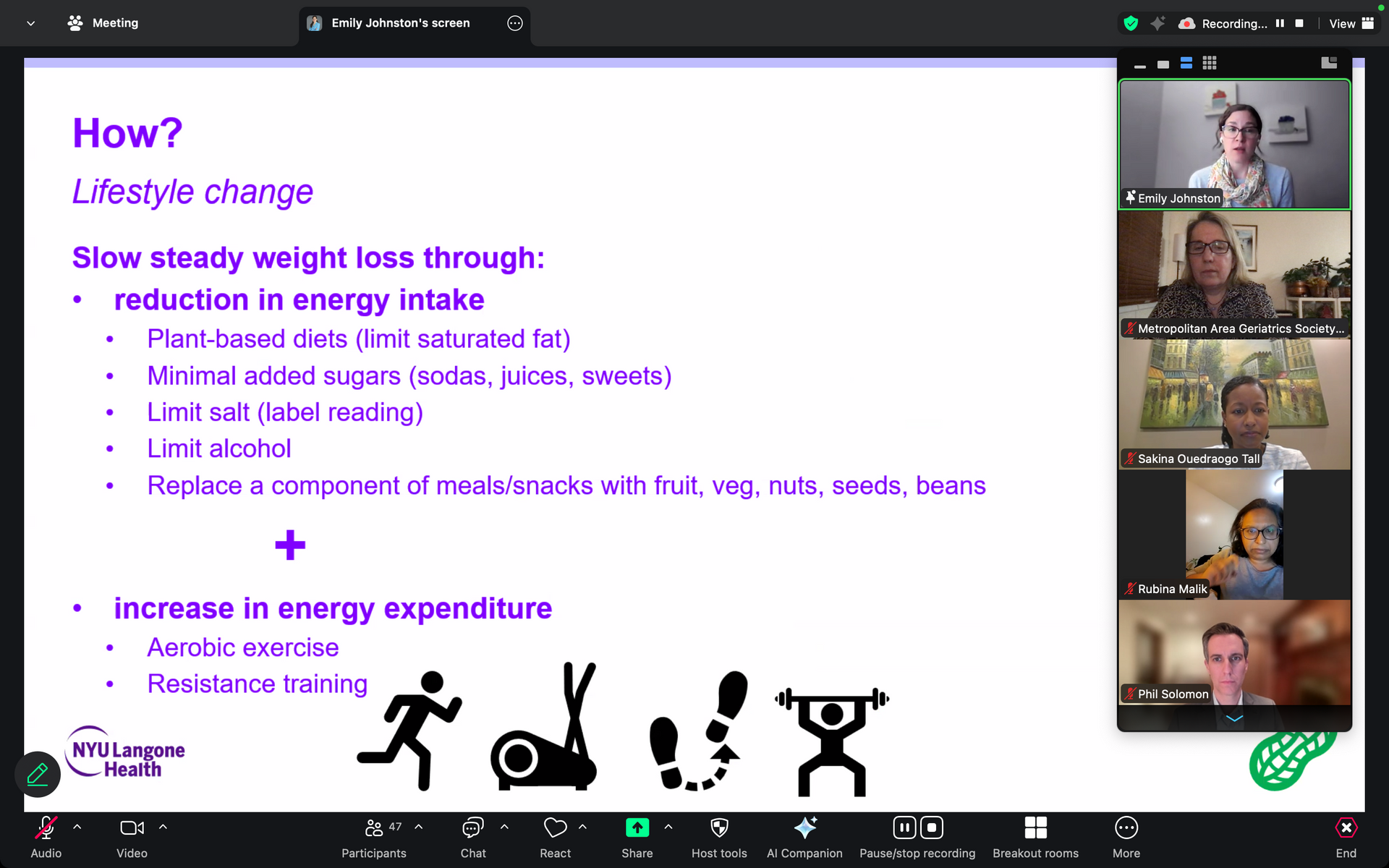Stop recording in the bottom toolbar
This screenshot has height=868, width=1389.
click(x=932, y=827)
